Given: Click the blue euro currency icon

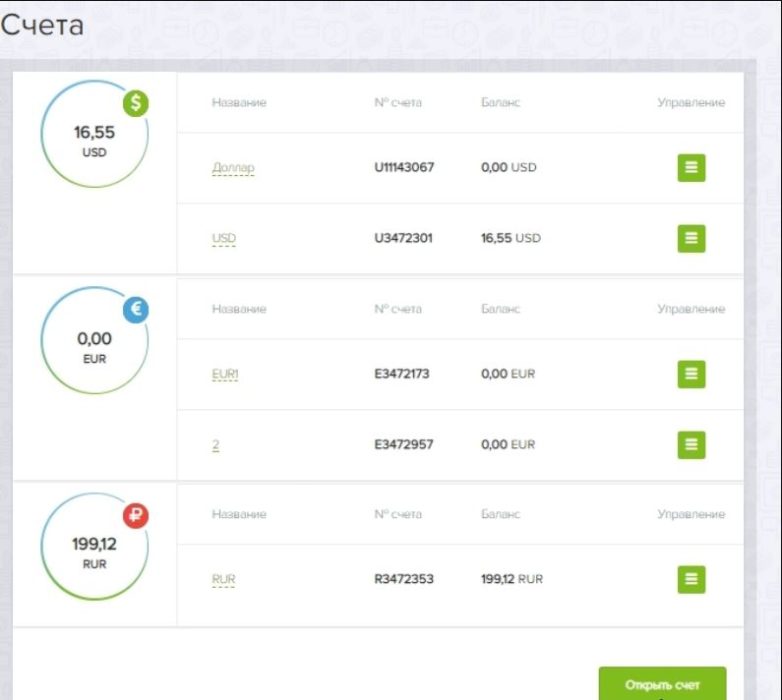Looking at the screenshot, I should click(x=136, y=310).
